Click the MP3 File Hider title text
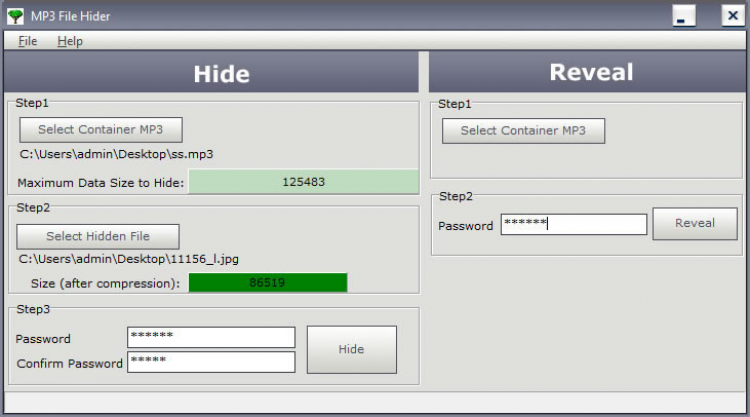Screen dimensions: 750x417 coord(70,16)
